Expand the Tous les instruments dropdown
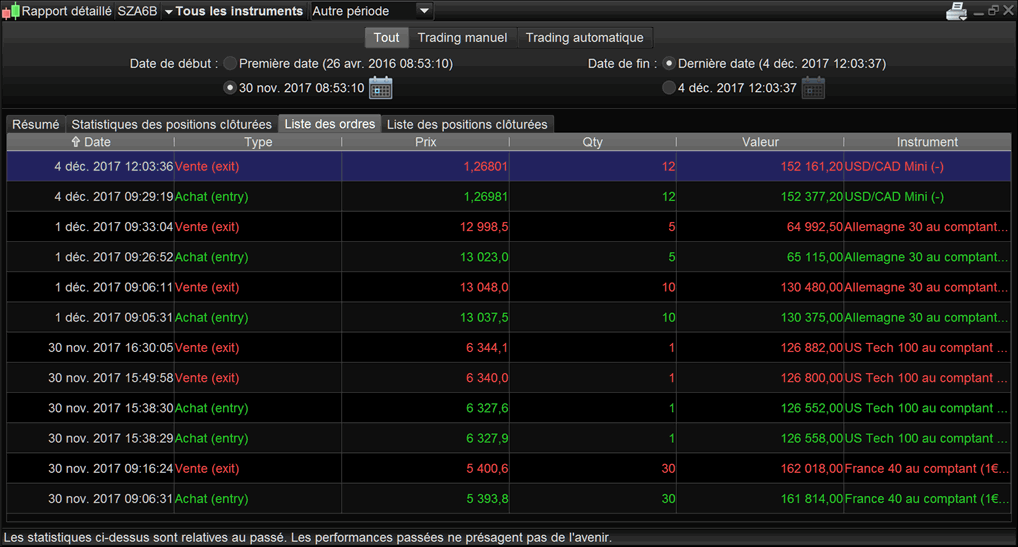 pyautogui.click(x=234, y=11)
